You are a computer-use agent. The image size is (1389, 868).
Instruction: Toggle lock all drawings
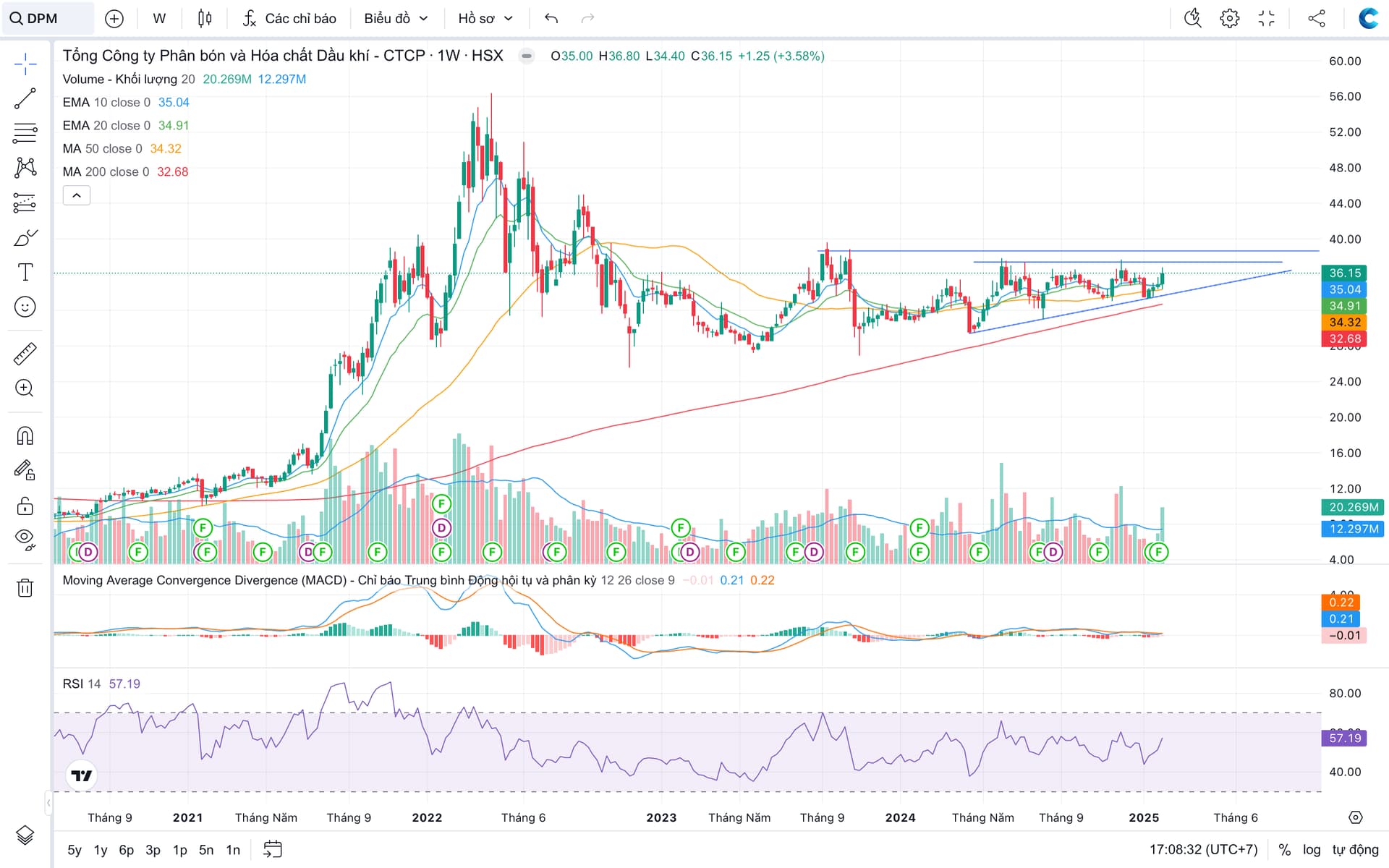pos(25,506)
